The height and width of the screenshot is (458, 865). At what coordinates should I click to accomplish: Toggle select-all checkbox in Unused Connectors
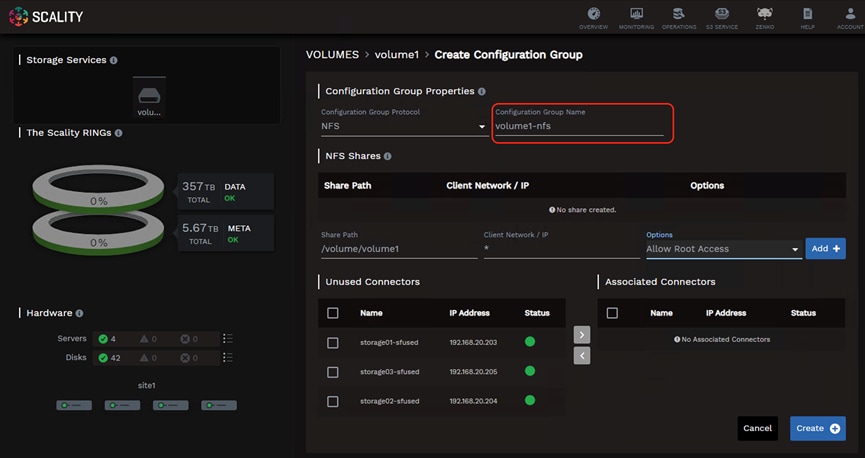click(x=333, y=313)
